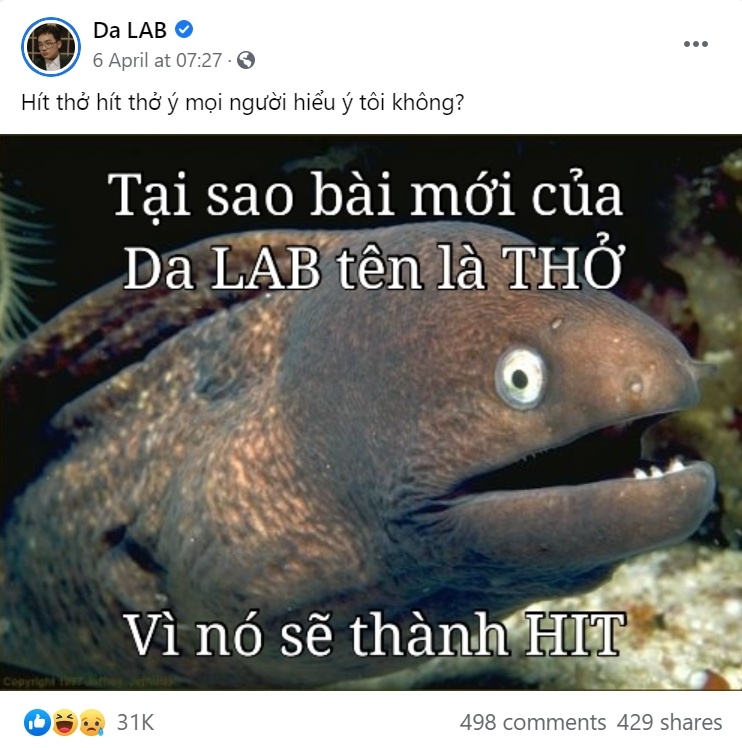Click the blue Like reaction icon
Image resolution: width=742 pixels, height=748 pixels.
coord(37,722)
